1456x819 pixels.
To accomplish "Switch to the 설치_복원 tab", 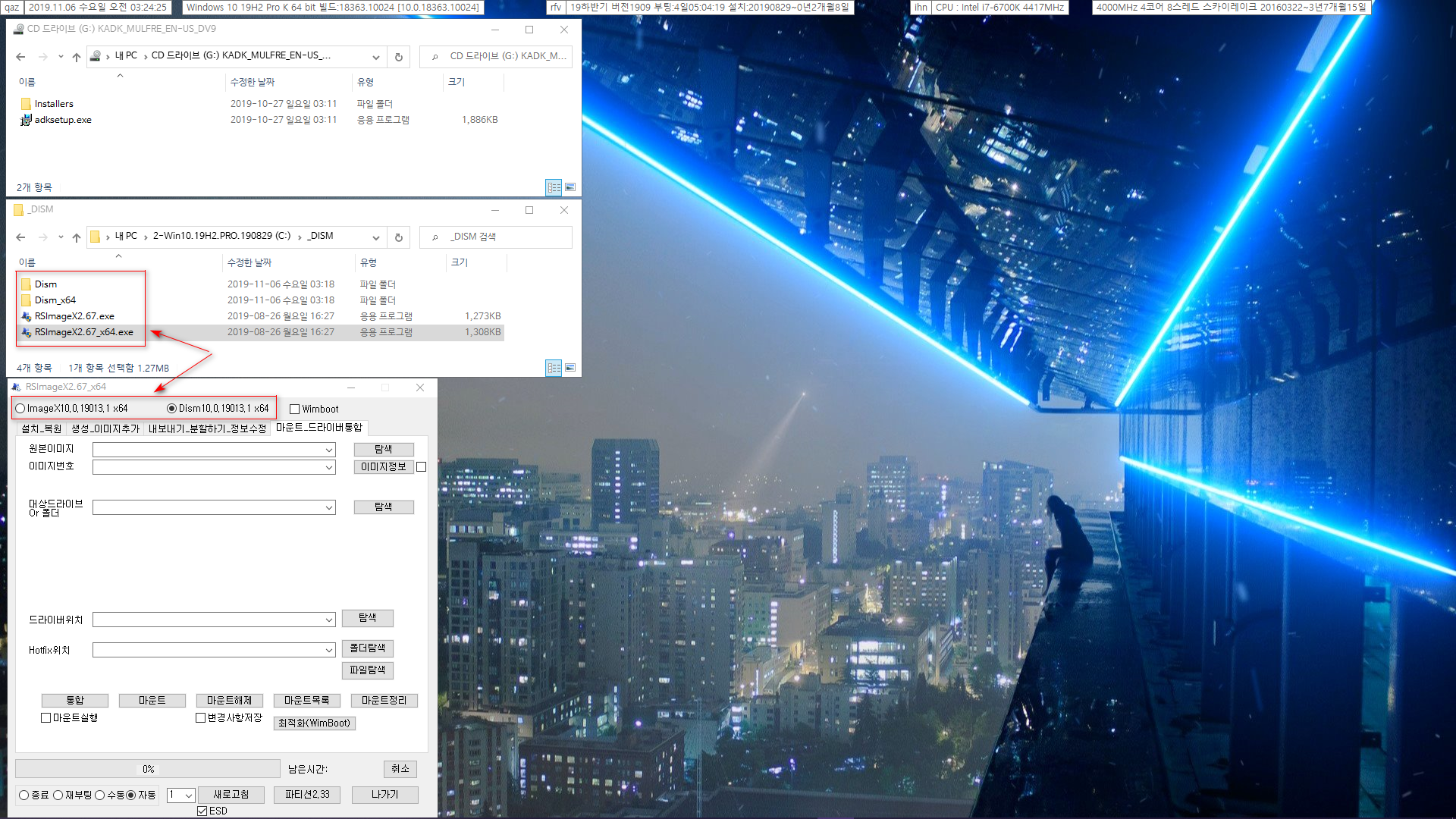I will tap(42, 429).
